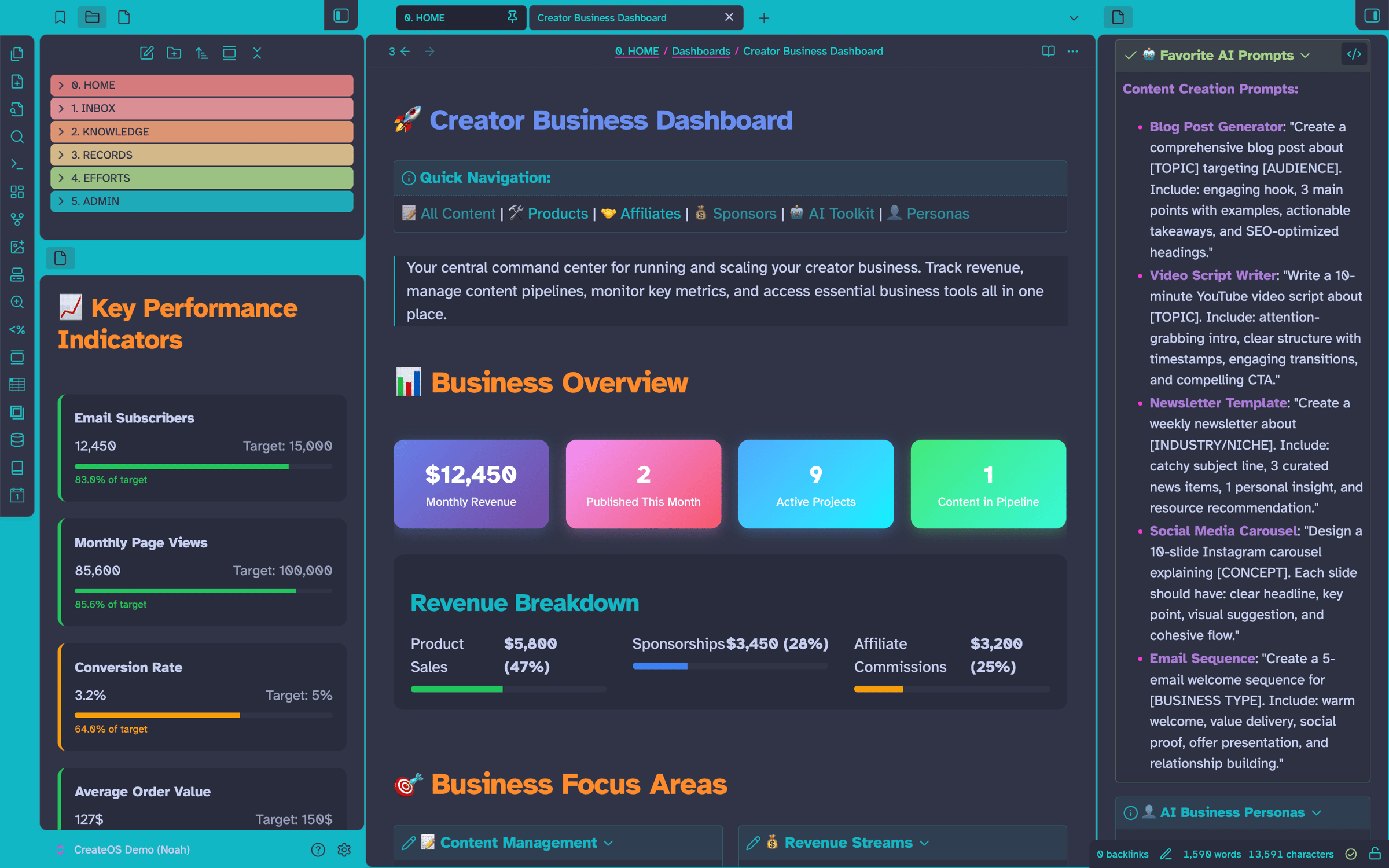Open the right sidebar document tab
1389x868 pixels.
[1118, 17]
